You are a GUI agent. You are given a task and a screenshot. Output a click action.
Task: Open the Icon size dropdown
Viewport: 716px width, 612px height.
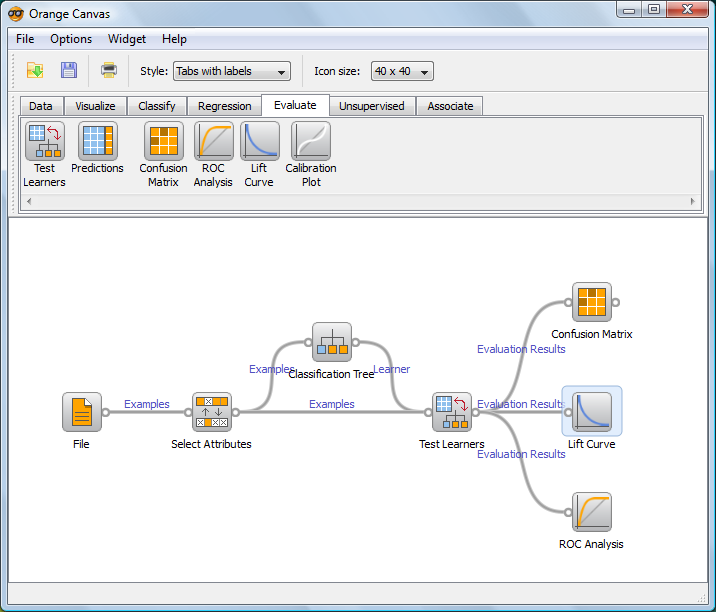[x=402, y=71]
